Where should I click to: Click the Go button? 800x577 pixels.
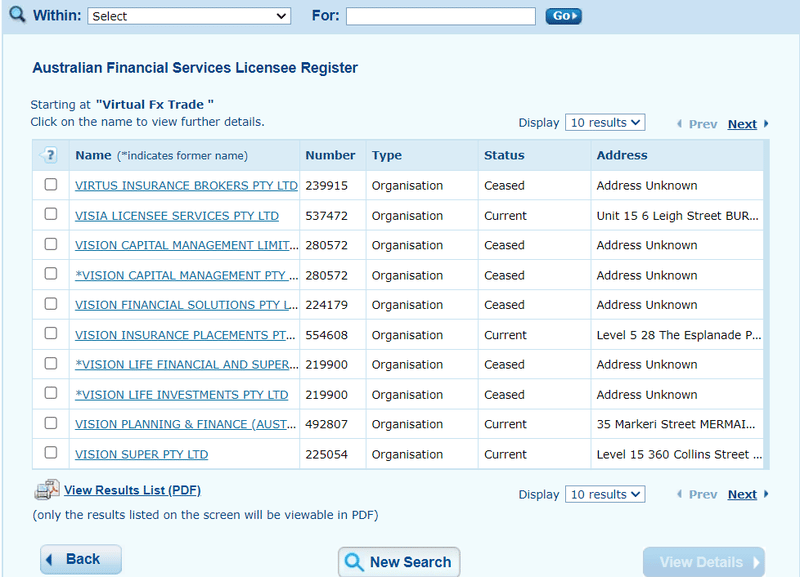pos(563,16)
